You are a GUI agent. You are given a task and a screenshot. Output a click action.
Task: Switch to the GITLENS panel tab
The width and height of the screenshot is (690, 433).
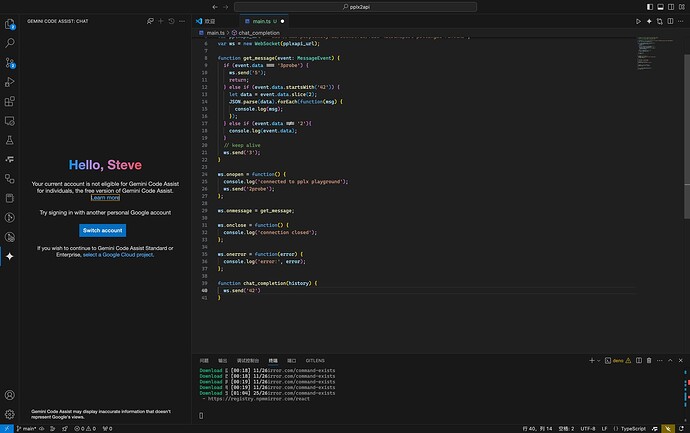tap(315, 360)
